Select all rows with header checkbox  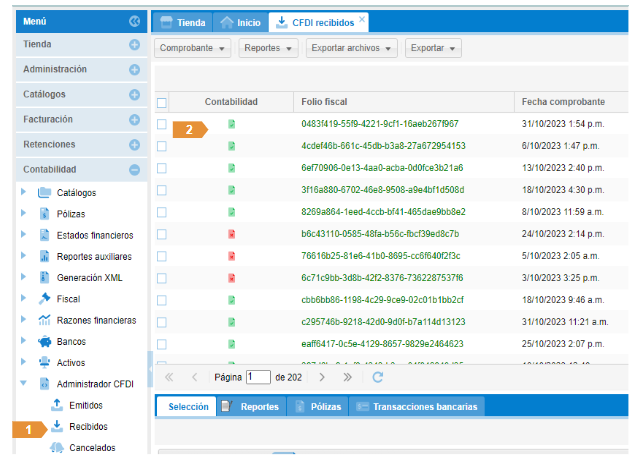point(162,102)
